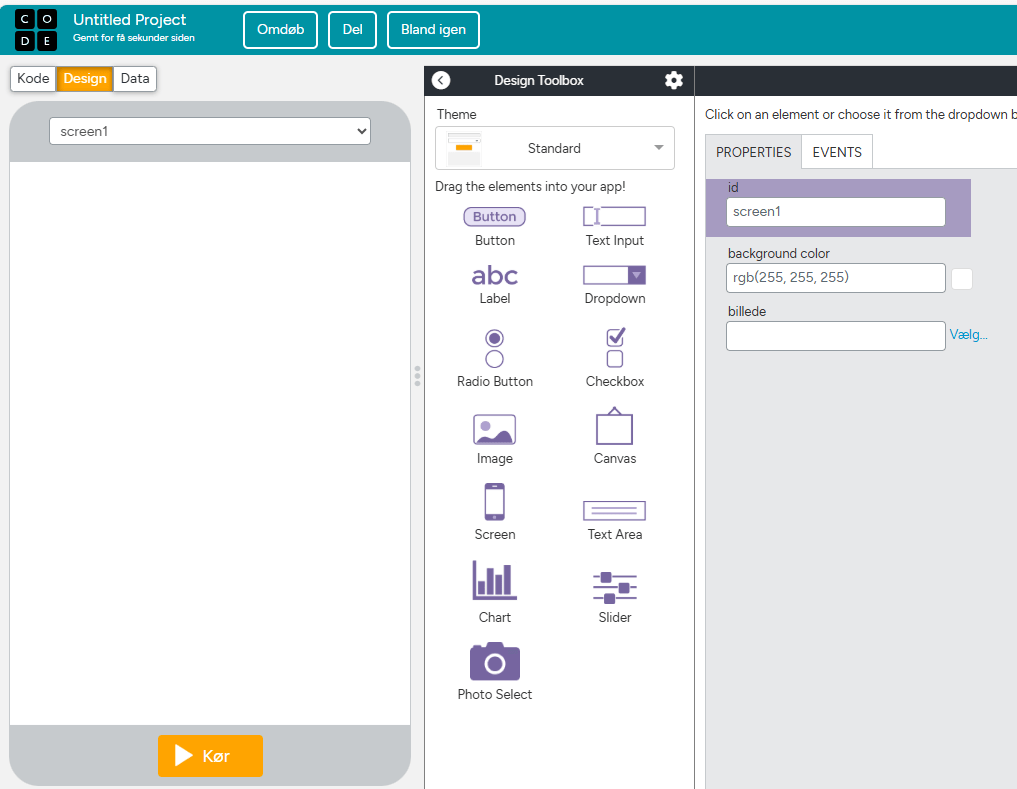This screenshot has width=1017, height=789.
Task: Pick the Image element icon
Action: tap(494, 430)
